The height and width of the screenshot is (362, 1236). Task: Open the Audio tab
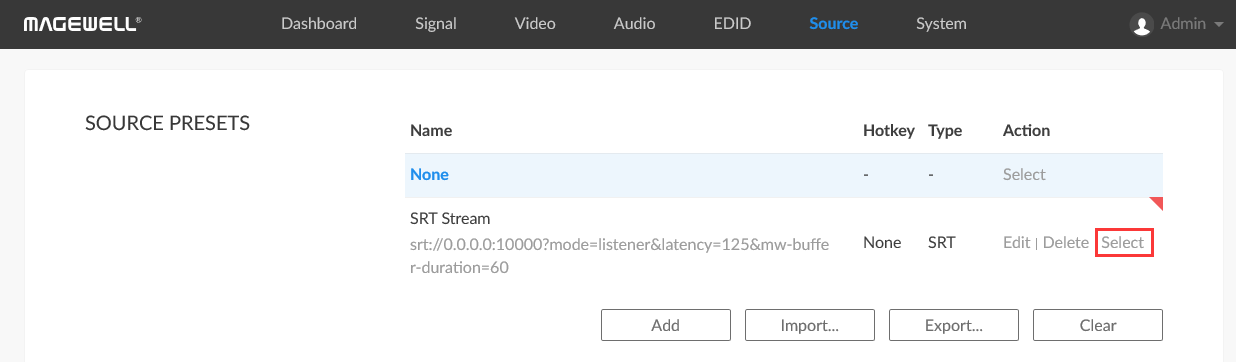635,24
